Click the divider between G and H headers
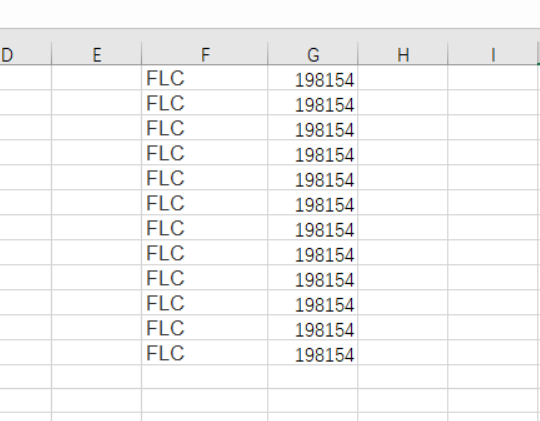Screen dimensions: 540x421 (x=358, y=53)
